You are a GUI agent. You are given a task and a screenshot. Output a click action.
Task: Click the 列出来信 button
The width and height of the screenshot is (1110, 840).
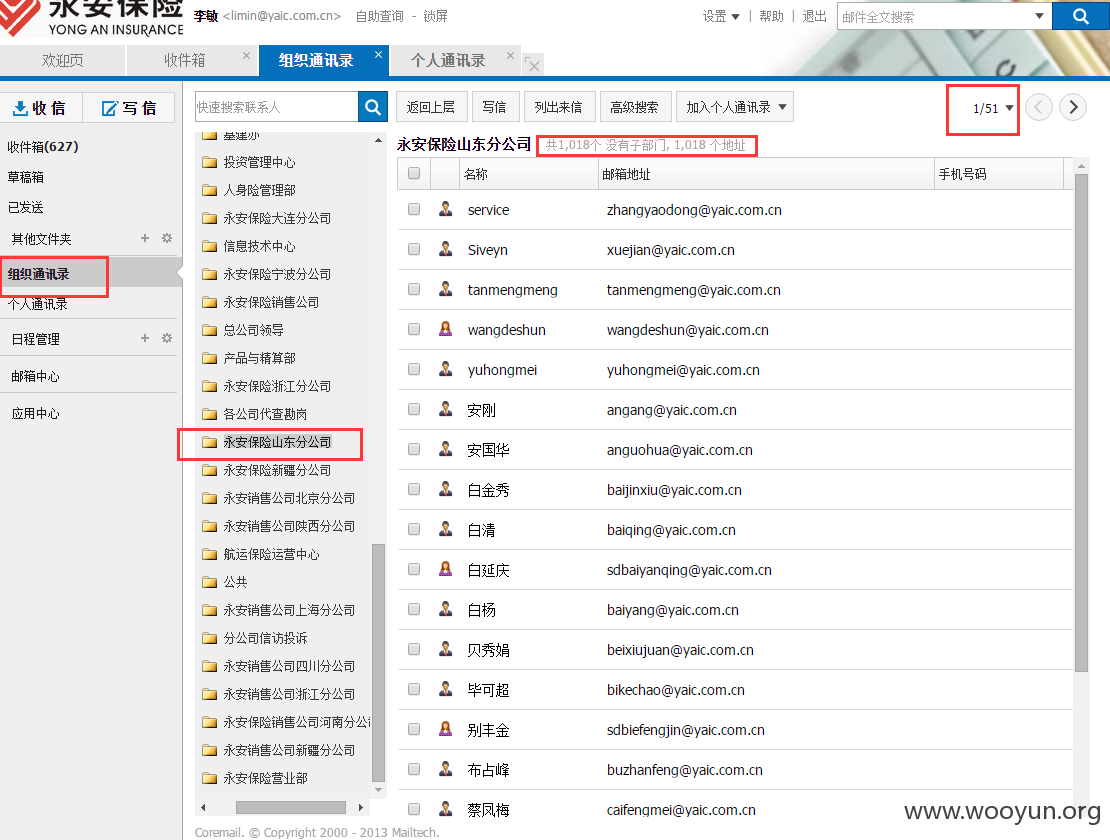point(558,107)
